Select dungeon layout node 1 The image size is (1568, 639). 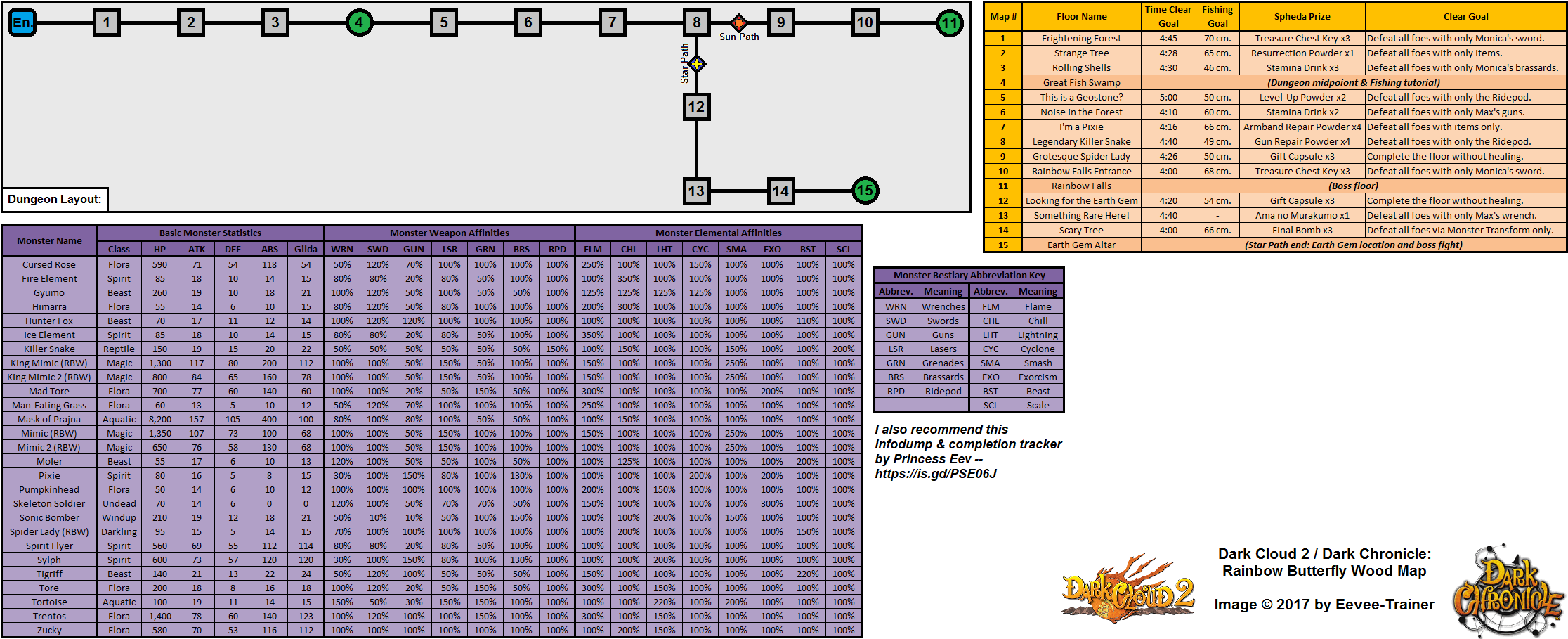point(107,22)
